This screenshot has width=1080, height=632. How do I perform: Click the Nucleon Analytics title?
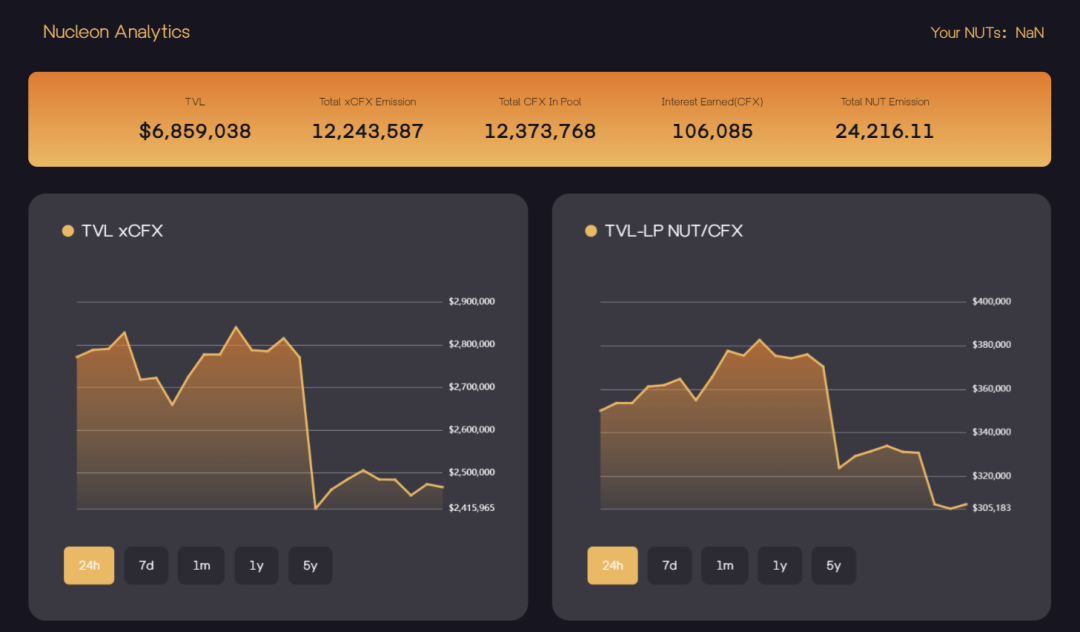click(116, 32)
